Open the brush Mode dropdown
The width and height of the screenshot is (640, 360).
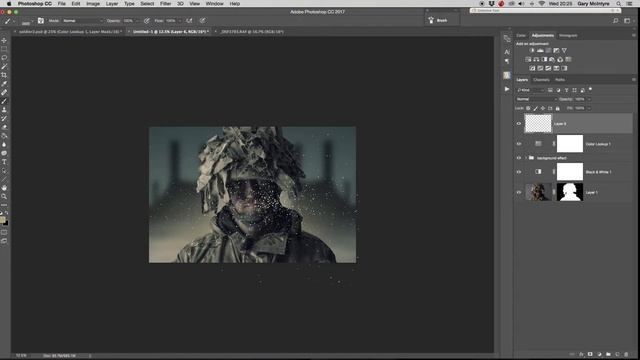pyautogui.click(x=82, y=20)
